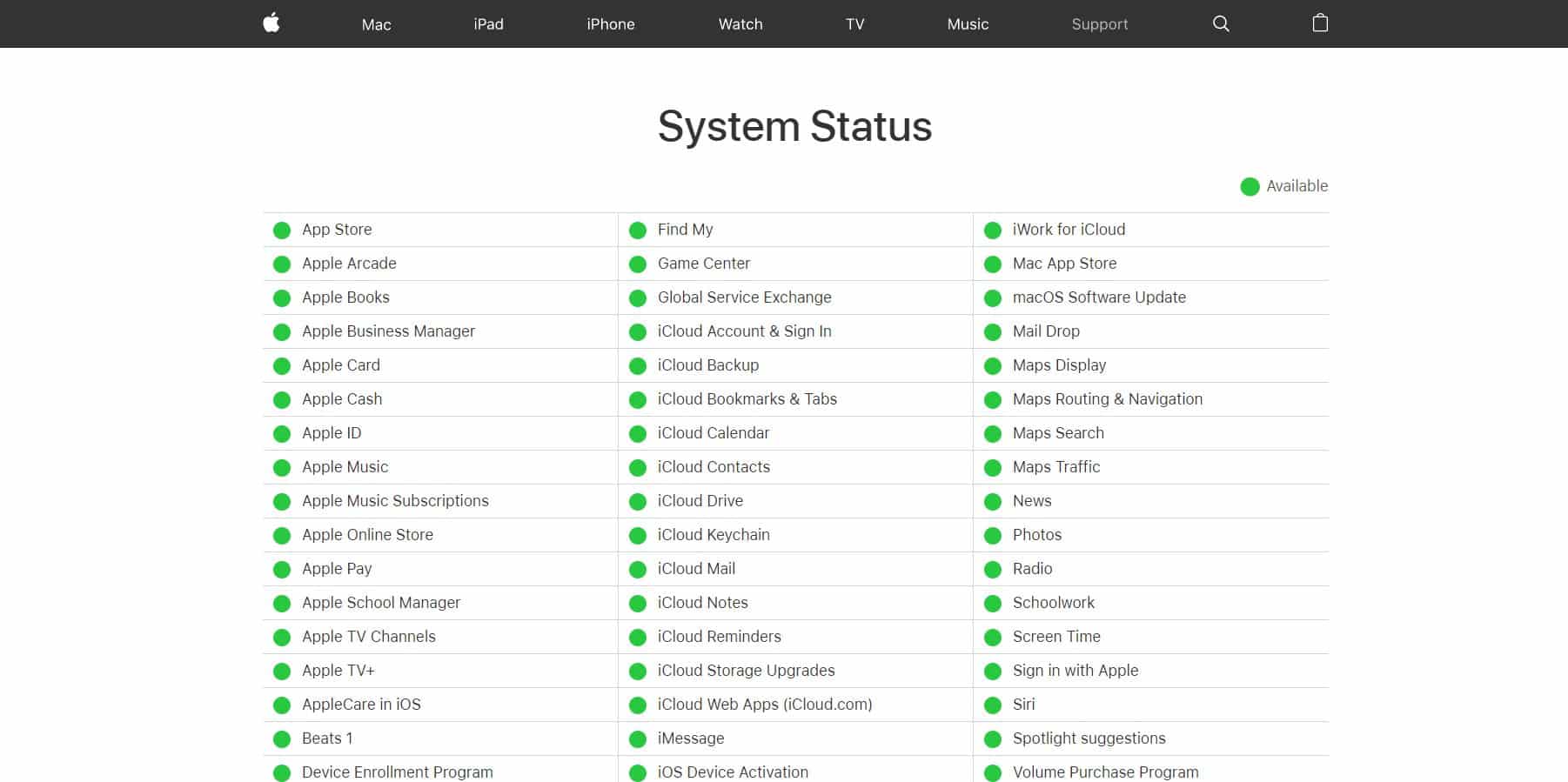Select Maps Routing & Navigation entry
The width and height of the screenshot is (1568, 782).
(x=1108, y=399)
